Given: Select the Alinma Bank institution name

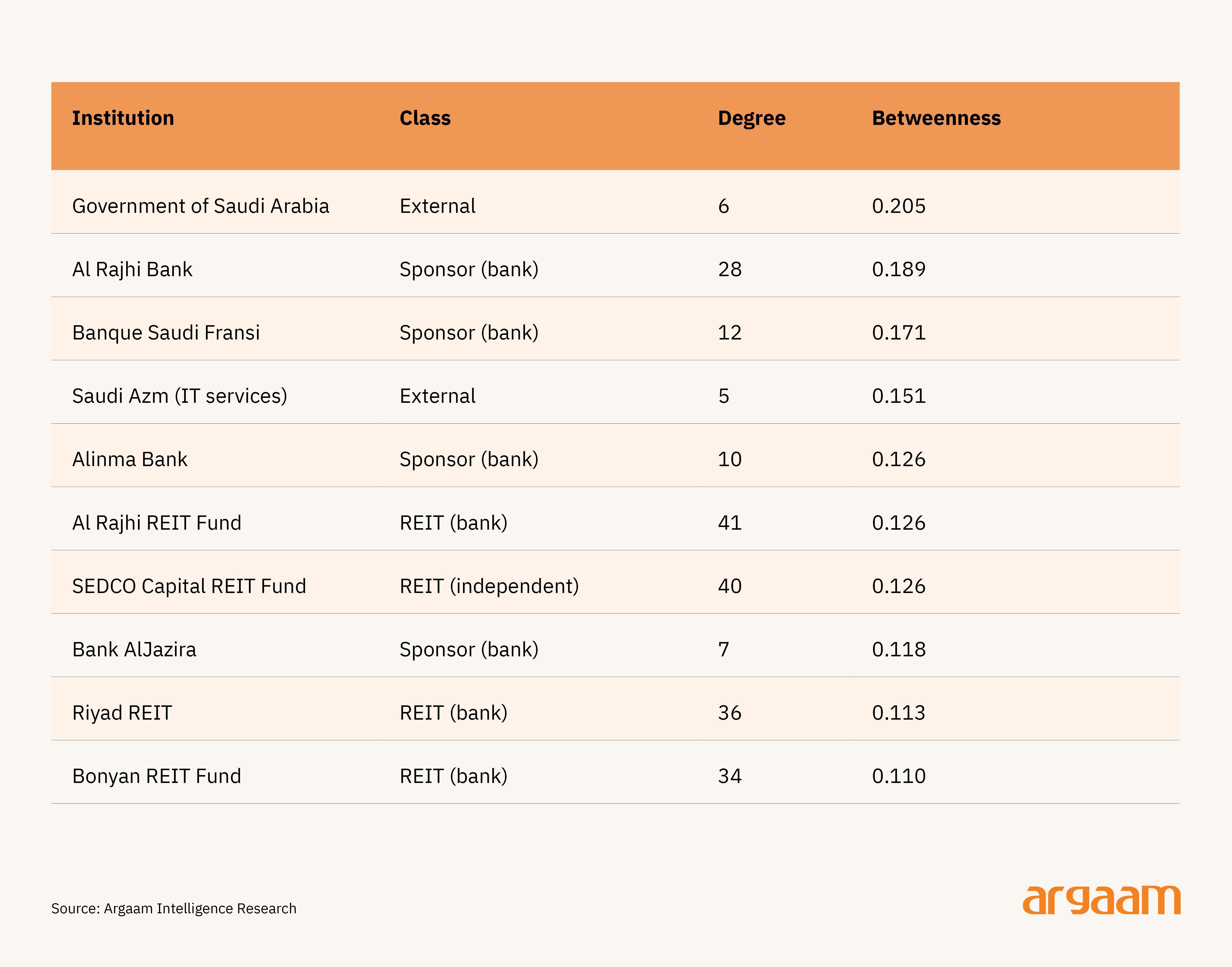Looking at the screenshot, I should click(x=130, y=459).
